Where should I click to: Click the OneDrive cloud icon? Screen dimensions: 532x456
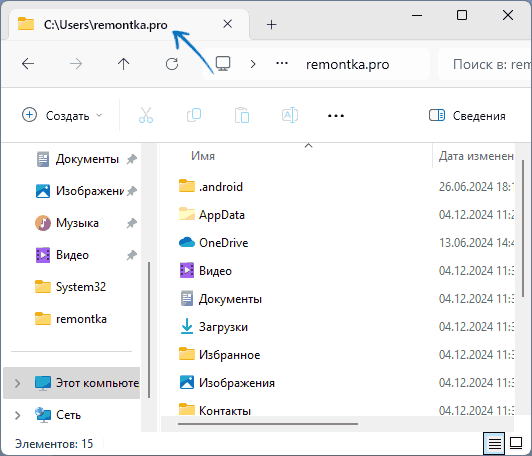click(x=187, y=242)
